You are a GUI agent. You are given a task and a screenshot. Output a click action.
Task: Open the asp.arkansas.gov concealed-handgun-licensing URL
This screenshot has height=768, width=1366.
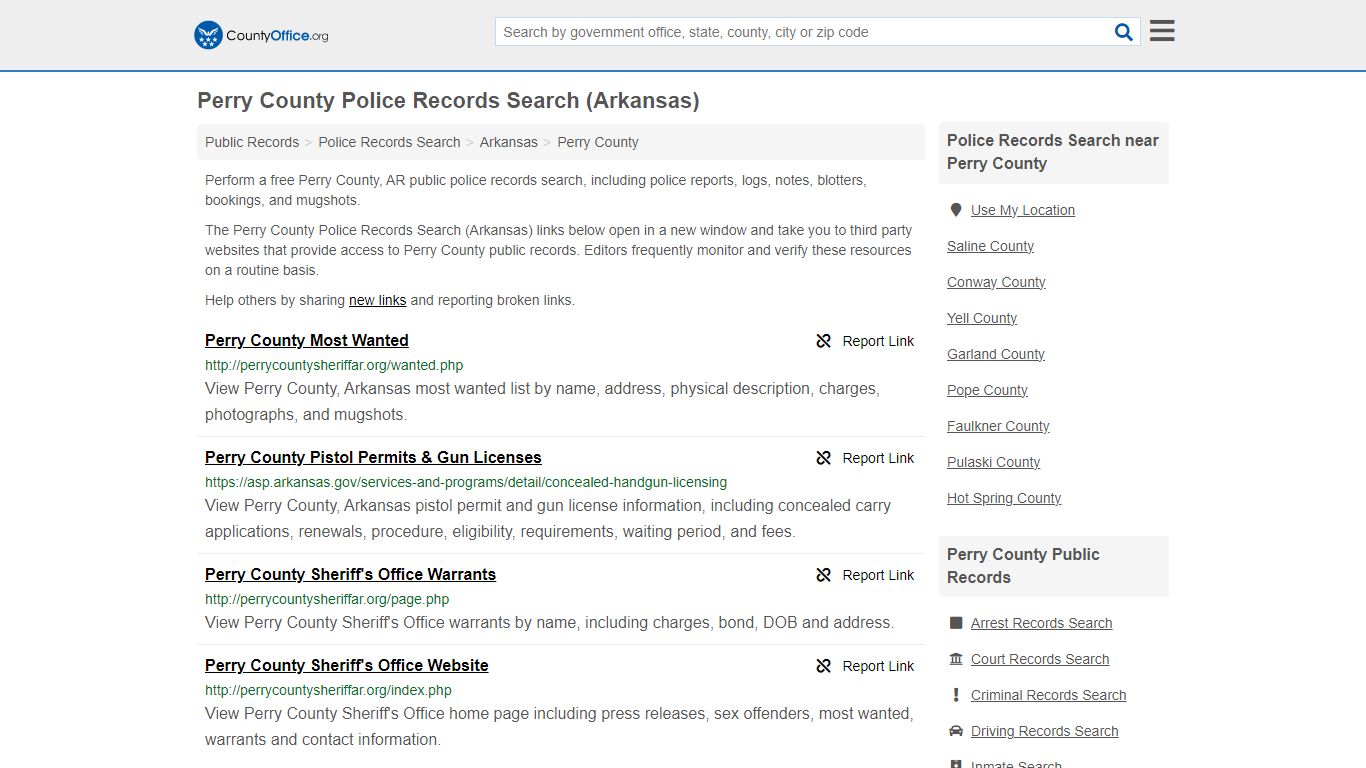466,482
